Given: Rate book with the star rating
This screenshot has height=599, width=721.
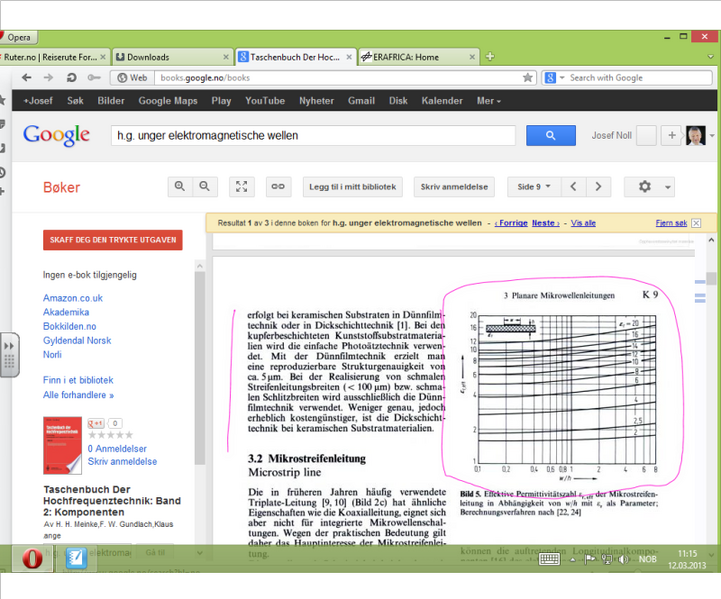Looking at the screenshot, I should coord(110,435).
